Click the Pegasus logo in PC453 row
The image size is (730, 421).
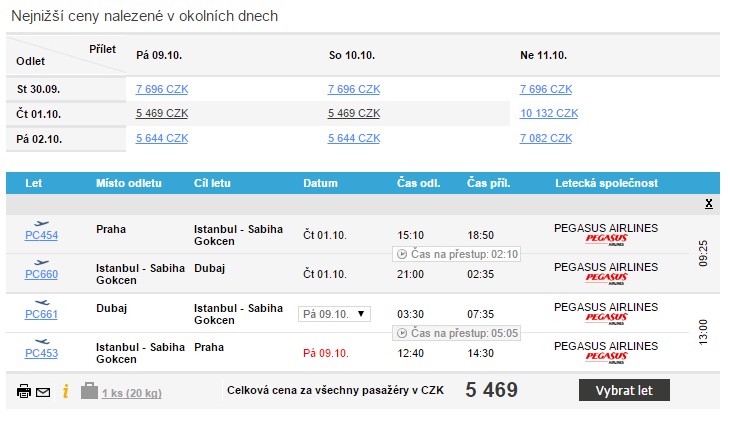pyautogui.click(x=606, y=358)
